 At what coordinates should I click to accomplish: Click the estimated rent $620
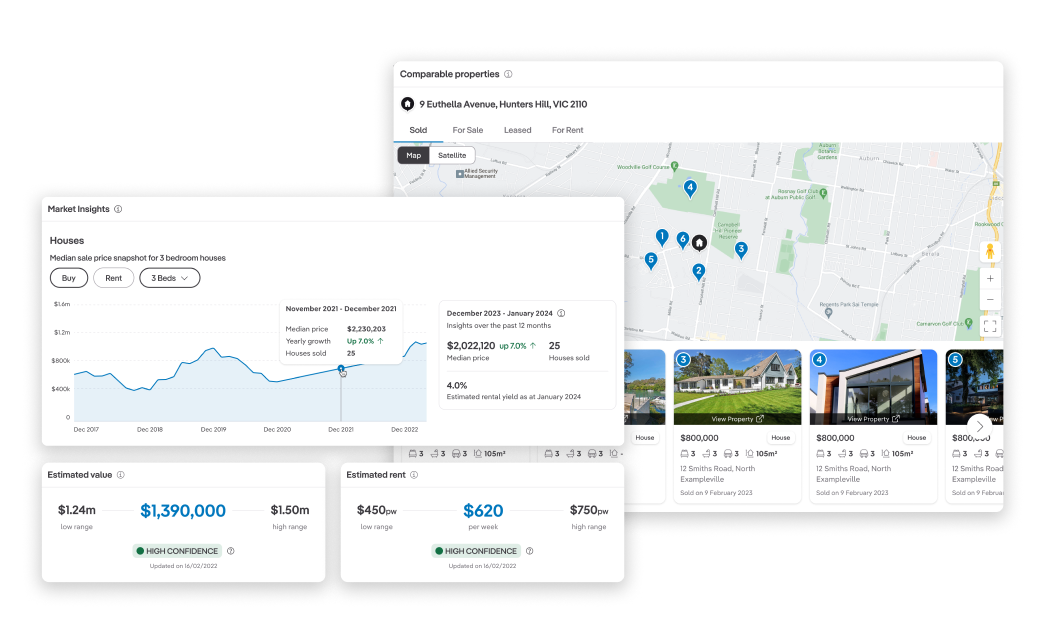483,511
